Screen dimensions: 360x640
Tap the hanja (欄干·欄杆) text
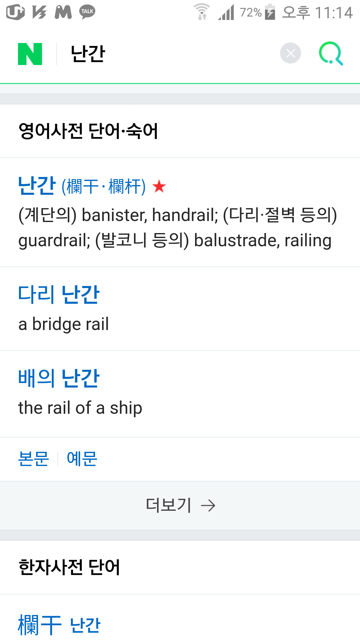click(x=104, y=187)
